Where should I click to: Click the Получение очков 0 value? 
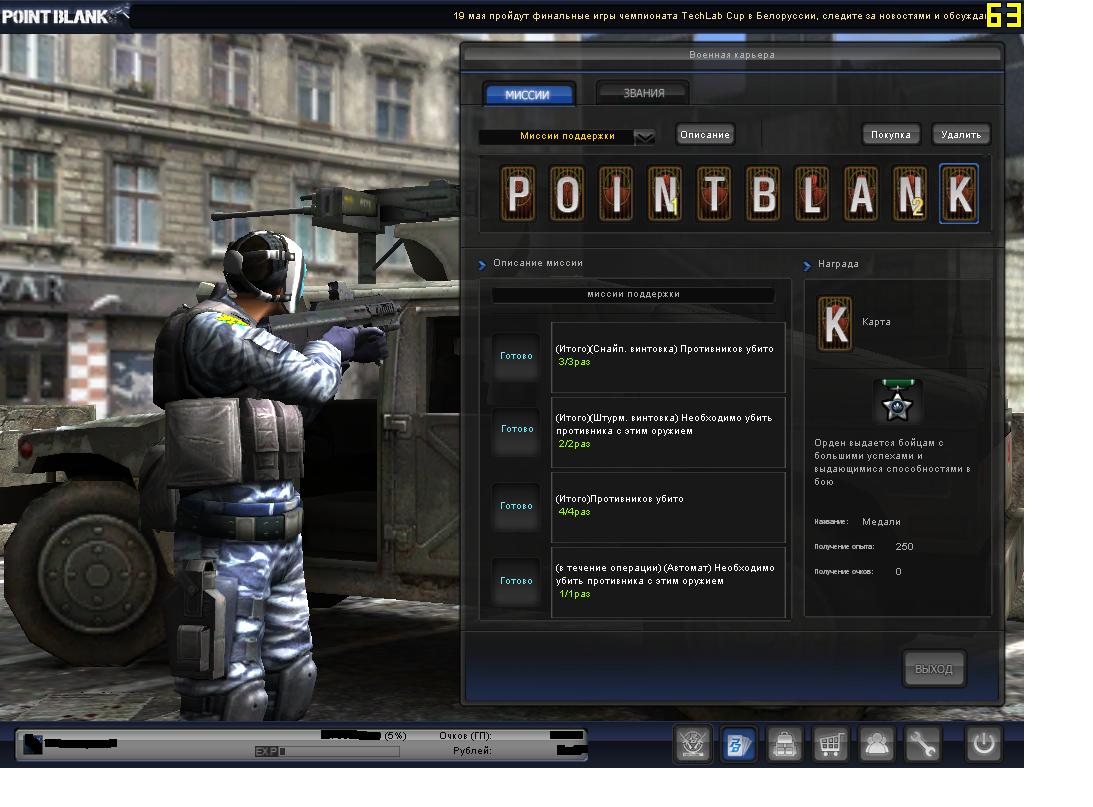click(x=898, y=571)
